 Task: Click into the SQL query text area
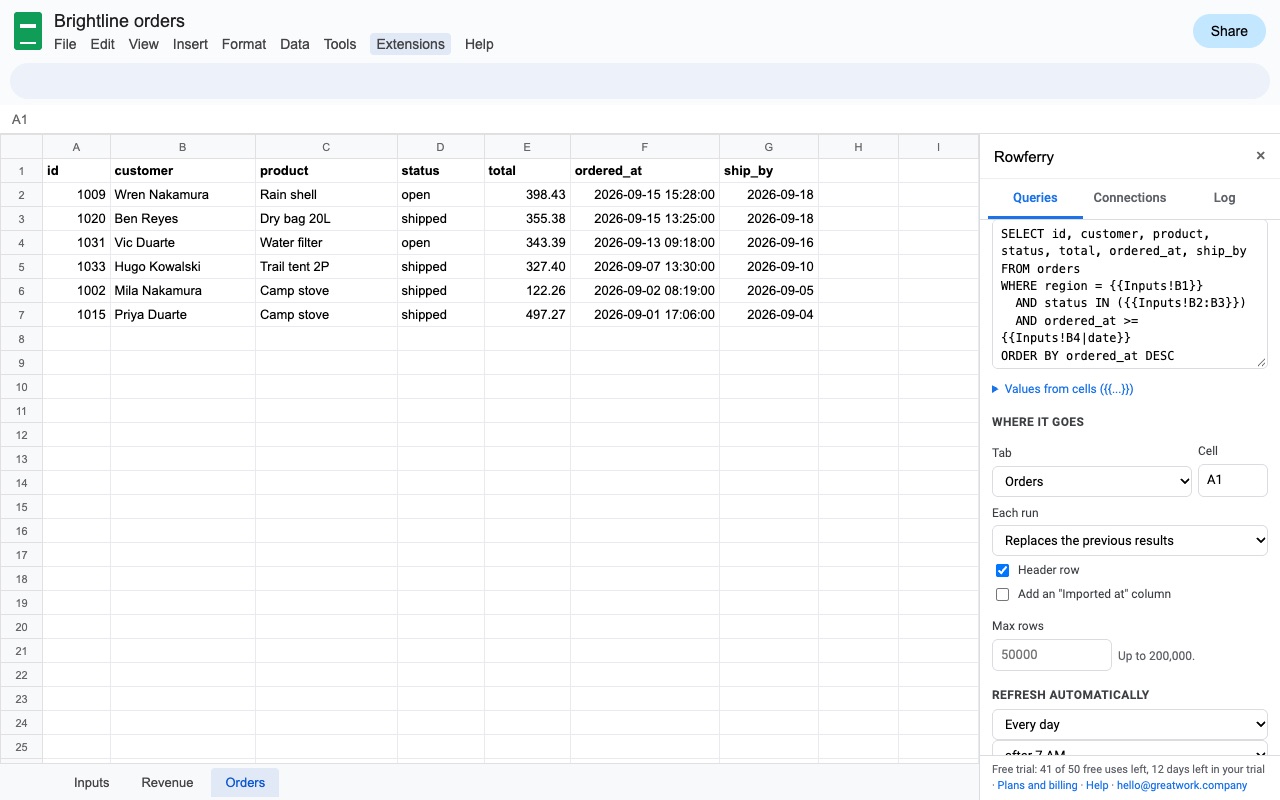pos(1130,294)
